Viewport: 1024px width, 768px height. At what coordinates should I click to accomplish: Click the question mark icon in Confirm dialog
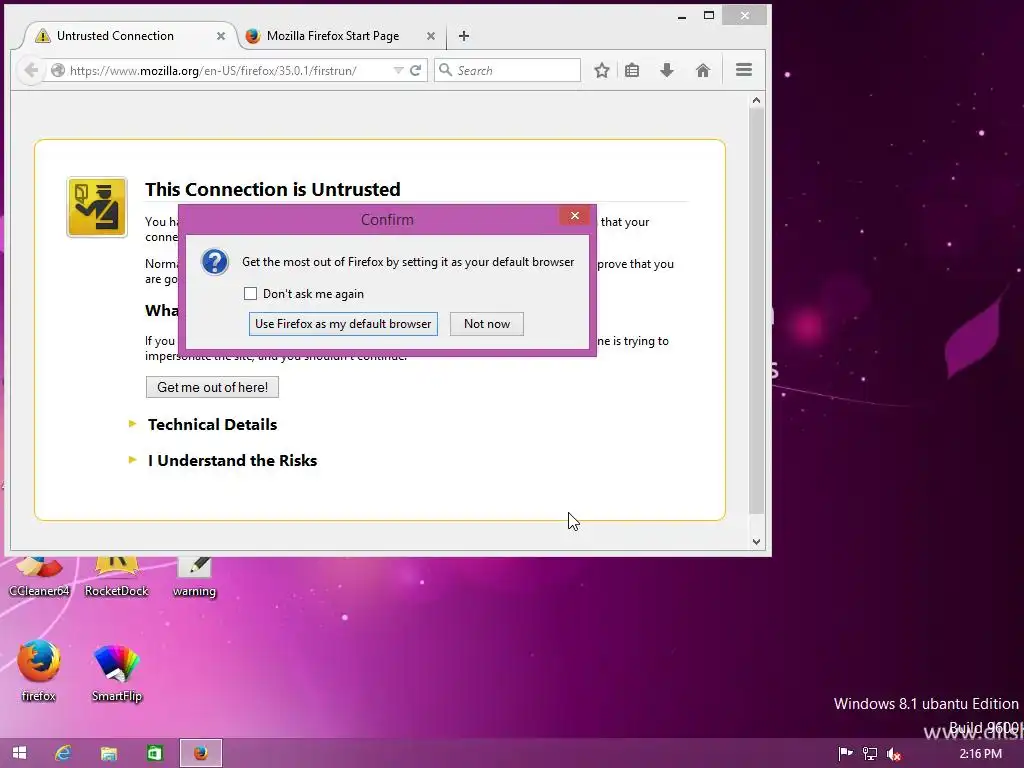[215, 262]
